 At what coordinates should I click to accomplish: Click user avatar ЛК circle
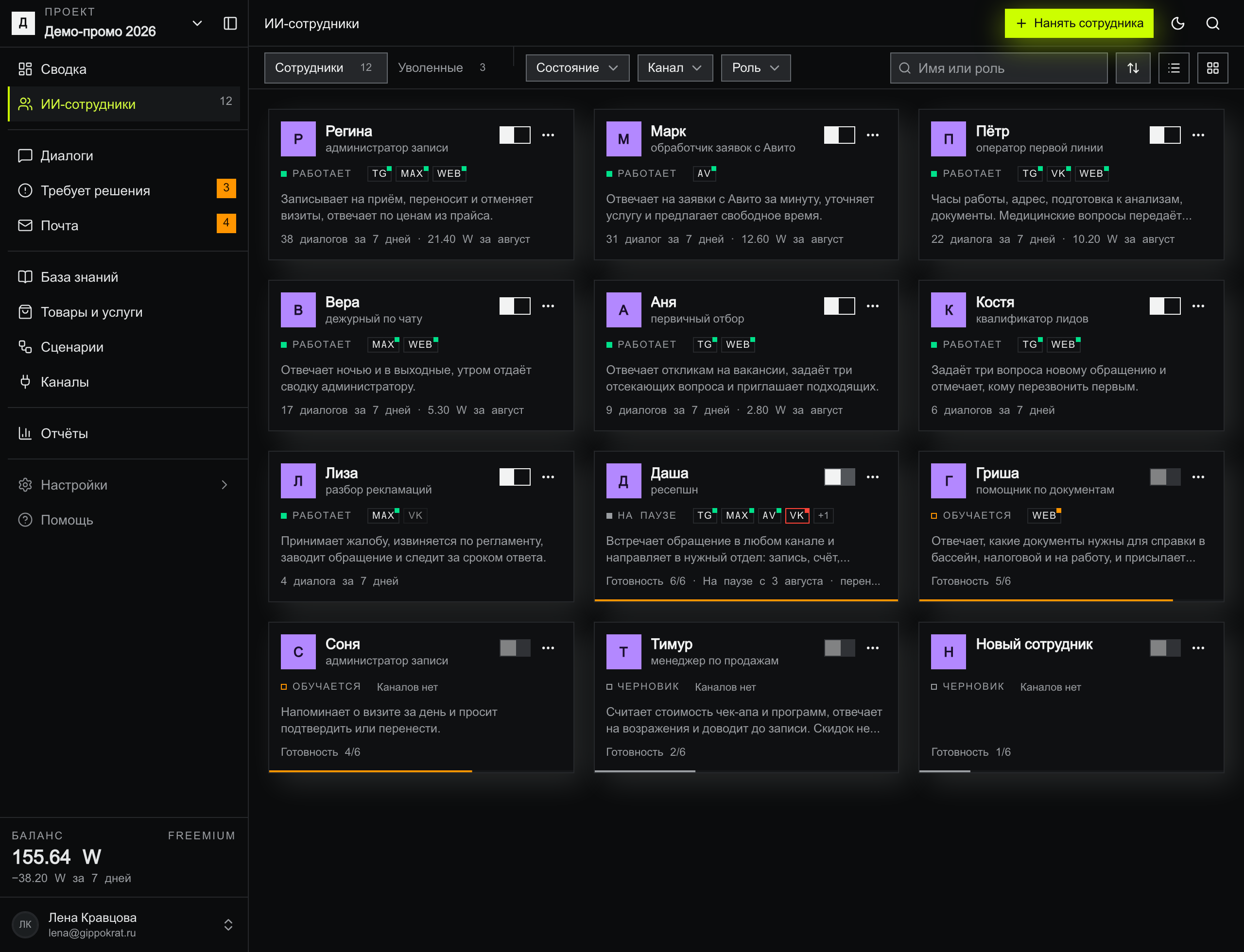(x=25, y=924)
